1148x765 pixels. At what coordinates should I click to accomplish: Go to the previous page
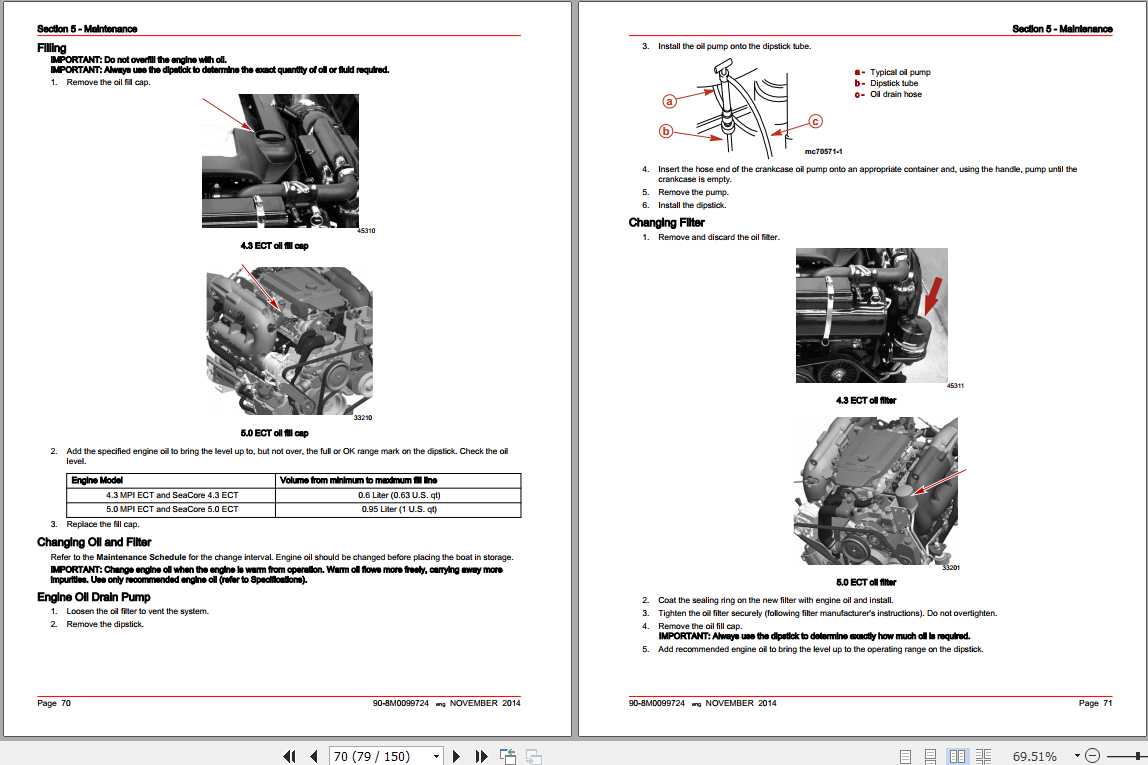pos(313,756)
